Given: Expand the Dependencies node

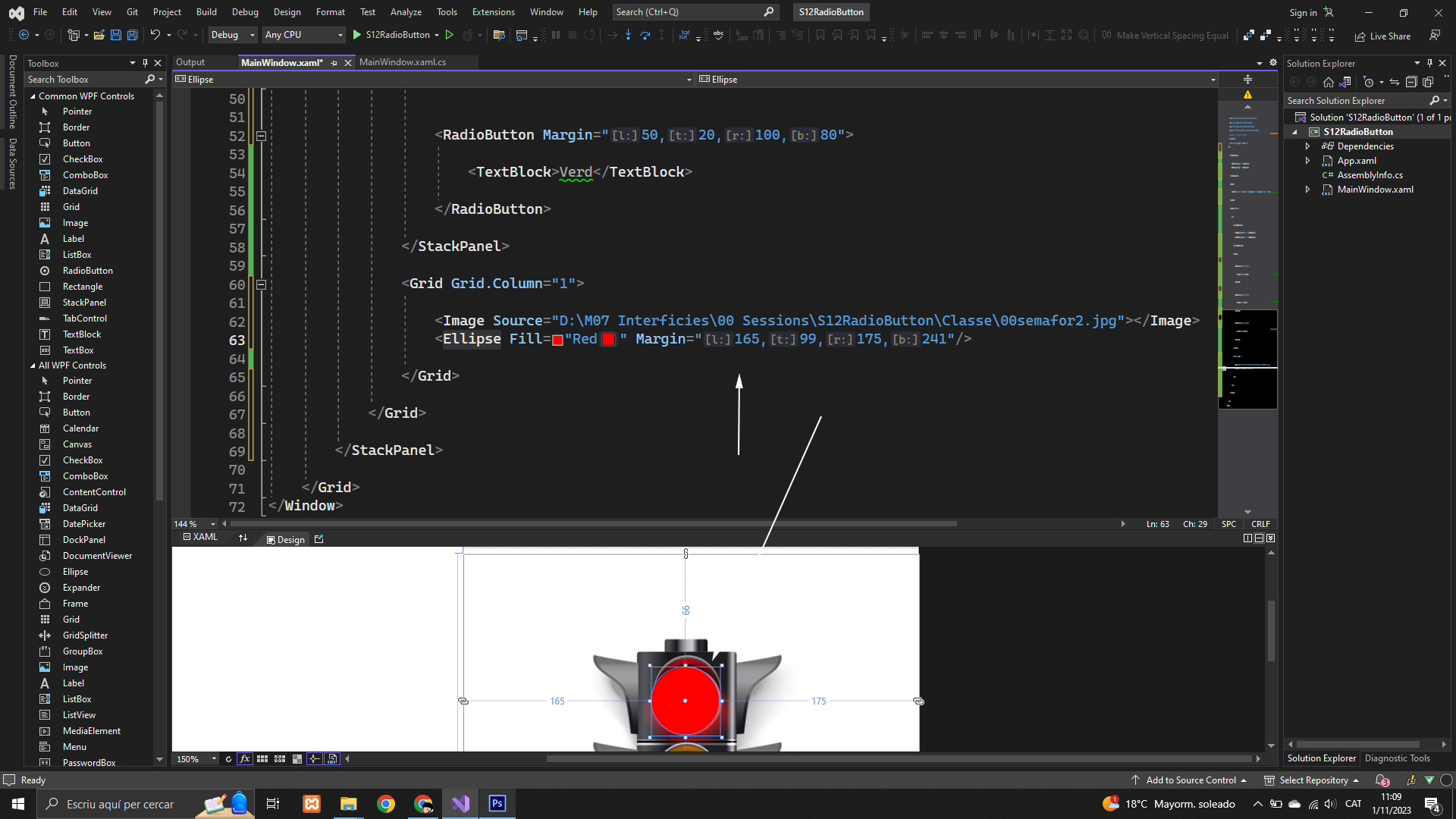Looking at the screenshot, I should pyautogui.click(x=1307, y=146).
